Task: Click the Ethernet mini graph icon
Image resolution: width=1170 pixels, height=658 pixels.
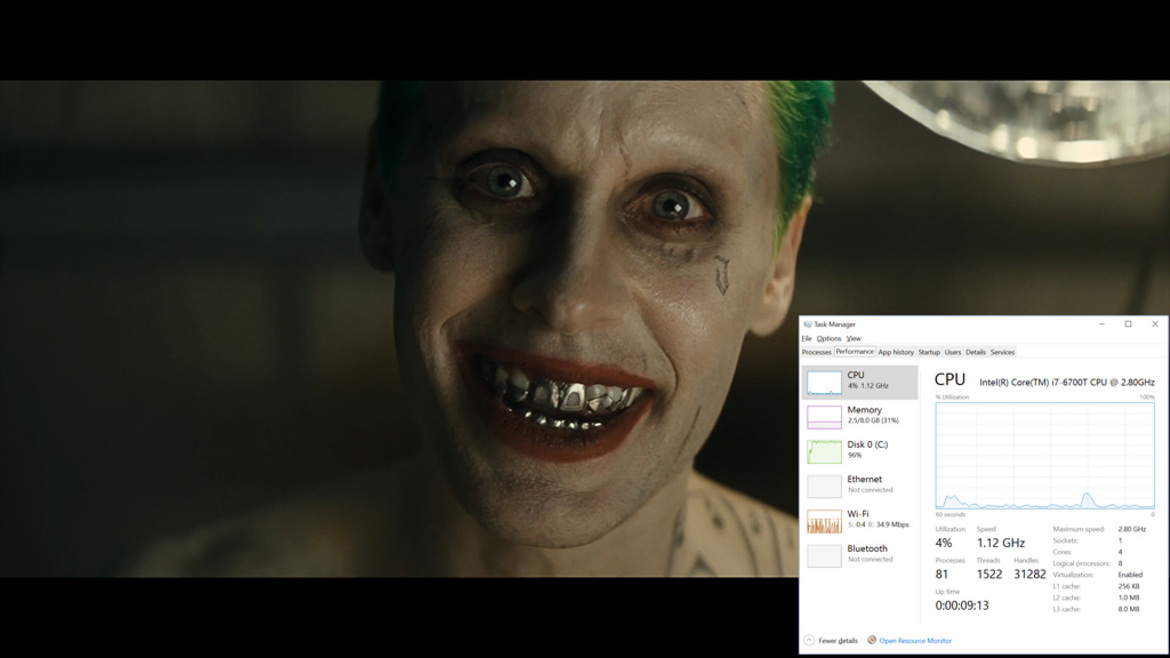Action: click(x=824, y=486)
